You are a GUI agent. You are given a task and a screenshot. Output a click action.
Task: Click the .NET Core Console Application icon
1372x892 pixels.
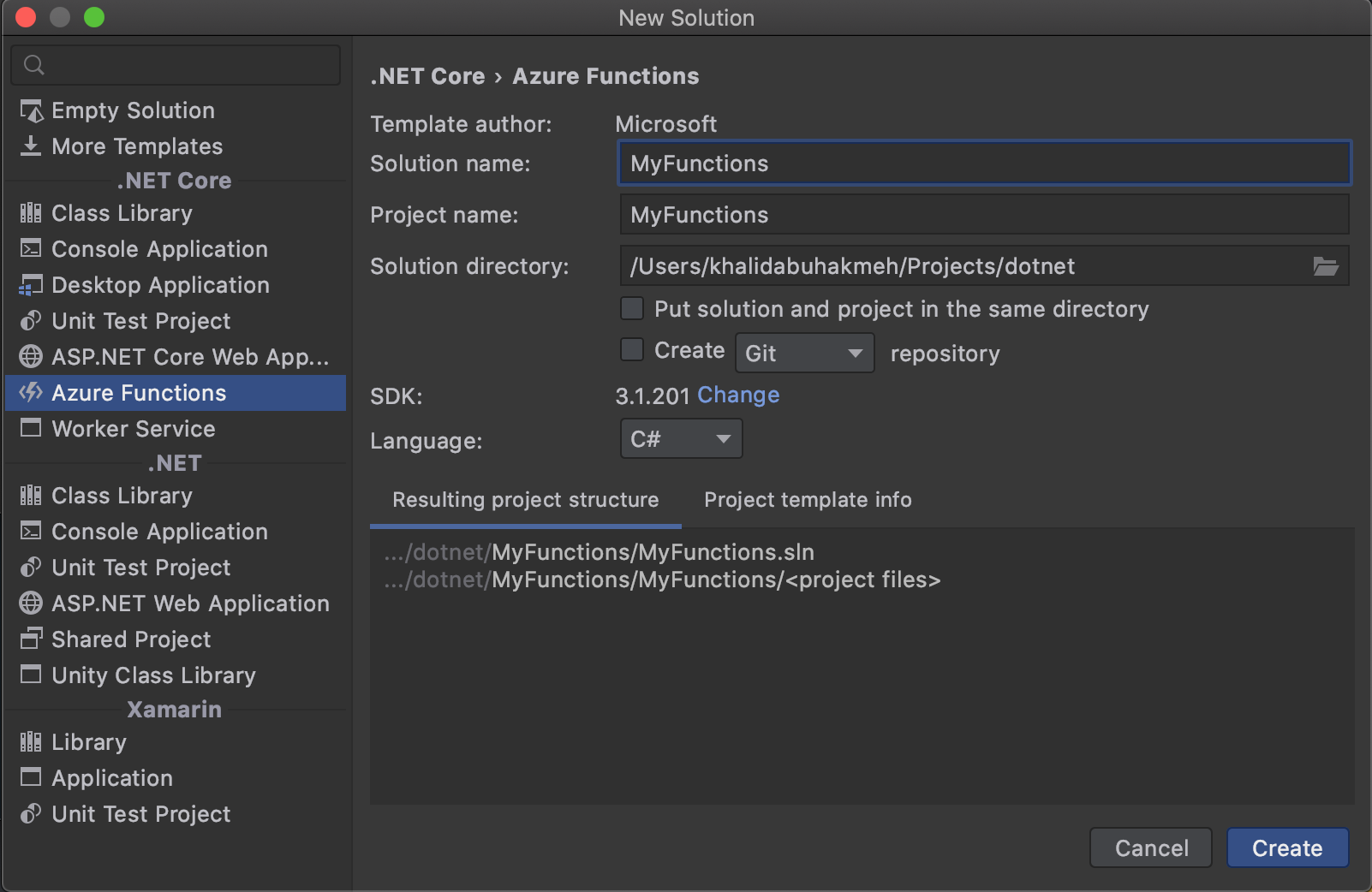click(31, 249)
